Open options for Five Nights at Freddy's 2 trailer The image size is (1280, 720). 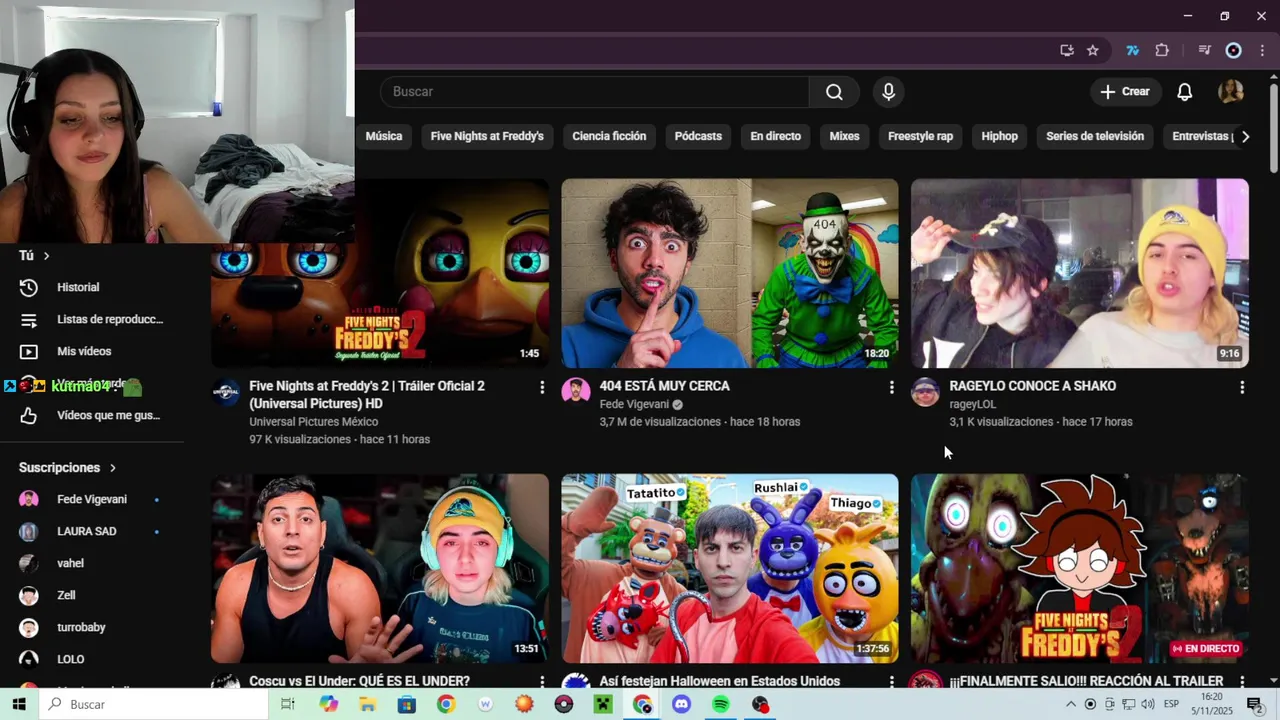(542, 387)
